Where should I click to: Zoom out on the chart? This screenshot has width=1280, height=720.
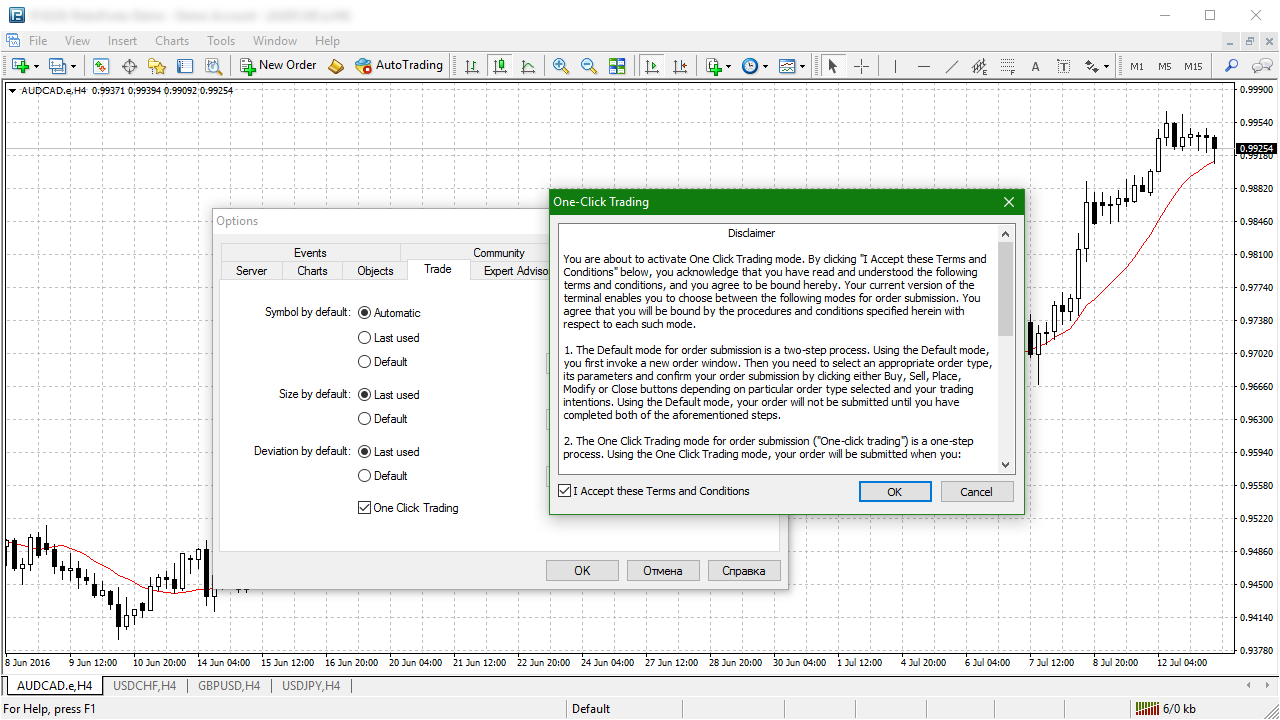(589, 66)
